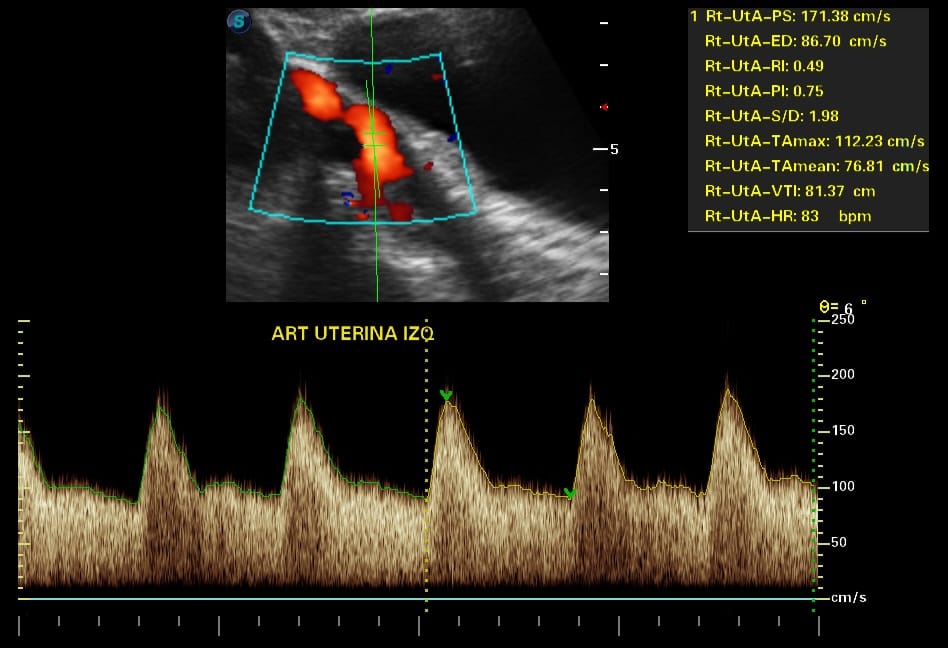Select the Rt-UtA-PS measurement row
948x648 pixels.
[x=797, y=17]
